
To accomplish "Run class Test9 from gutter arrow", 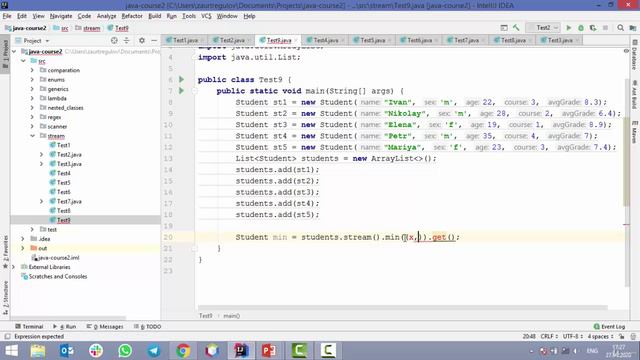I will pyautogui.click(x=181, y=80).
